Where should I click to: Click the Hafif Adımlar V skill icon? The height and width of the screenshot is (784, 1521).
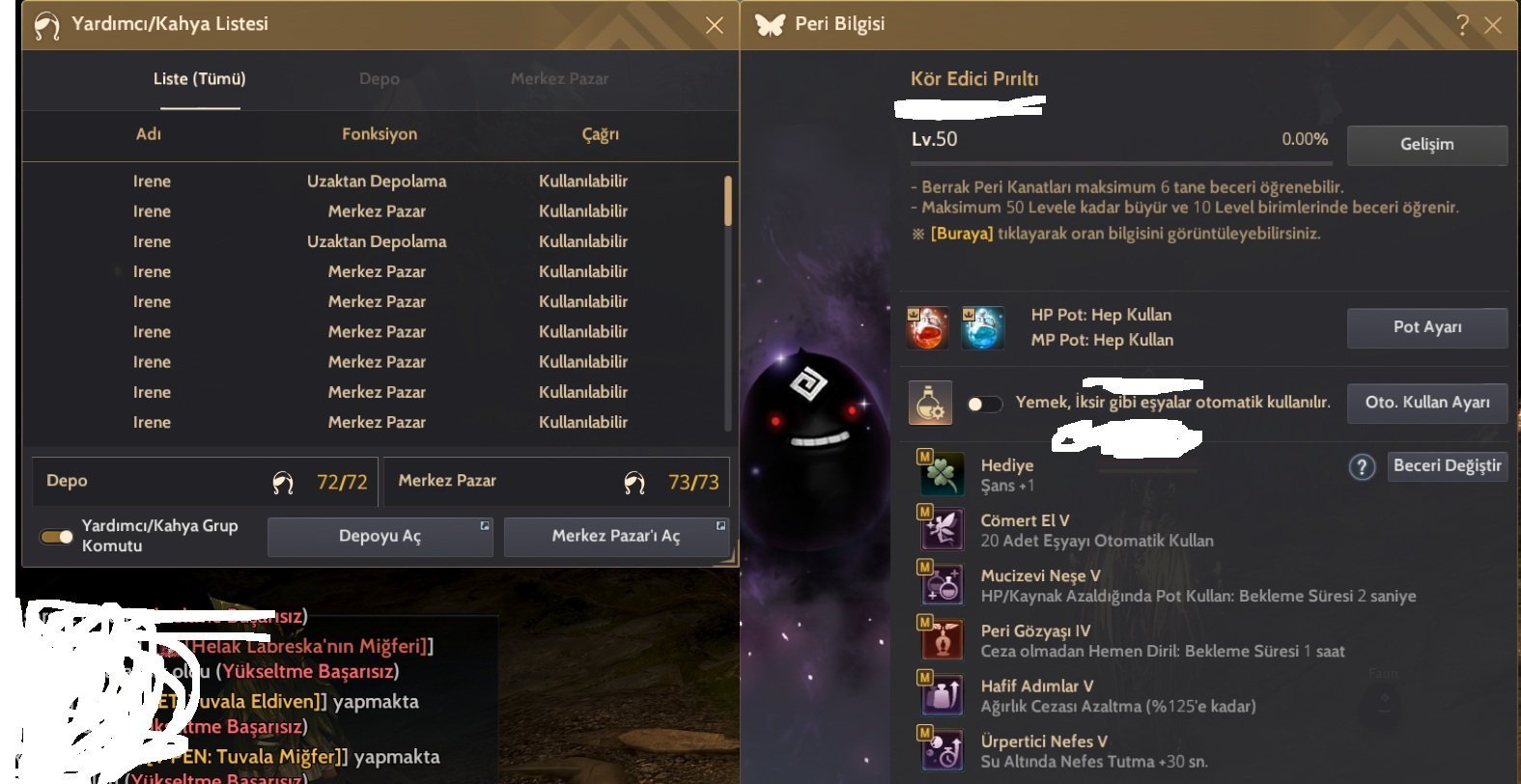tap(942, 694)
